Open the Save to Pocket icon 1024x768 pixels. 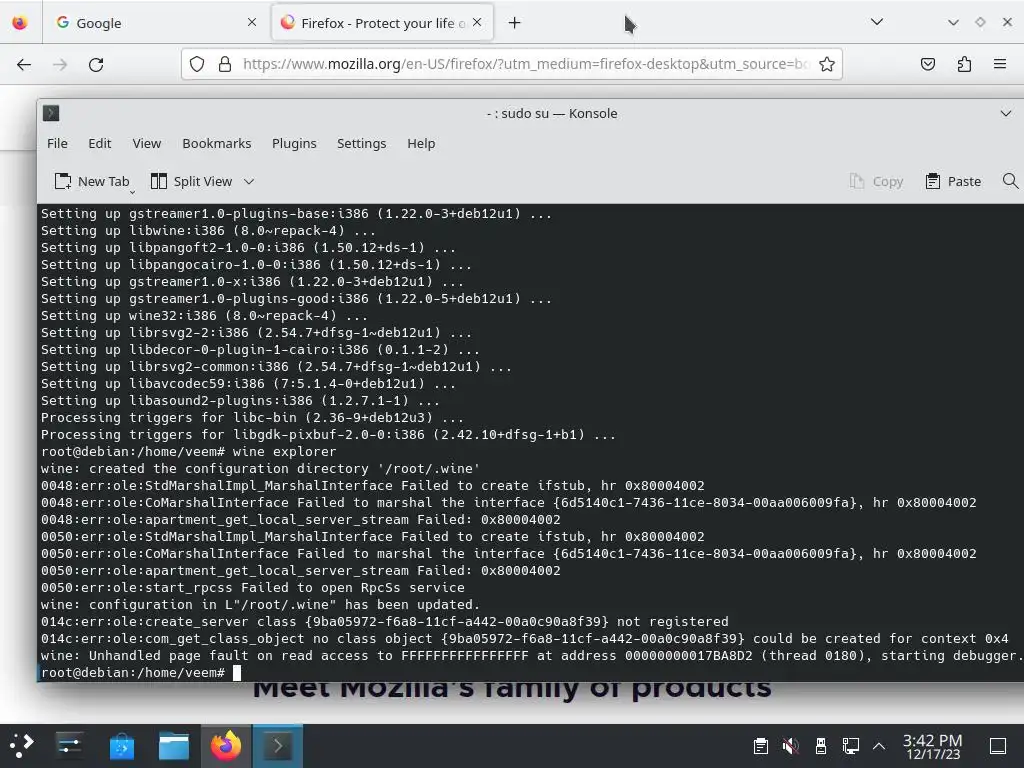tap(927, 64)
